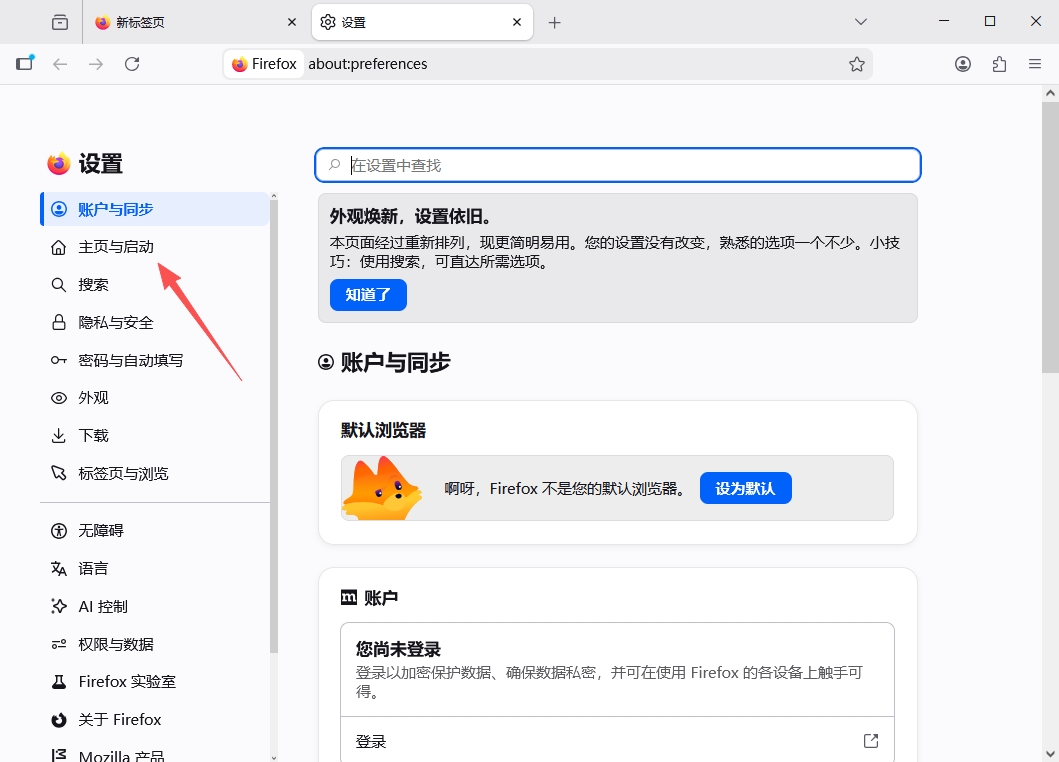Click the cursor icon beside 标签页与浏览

(x=59, y=473)
